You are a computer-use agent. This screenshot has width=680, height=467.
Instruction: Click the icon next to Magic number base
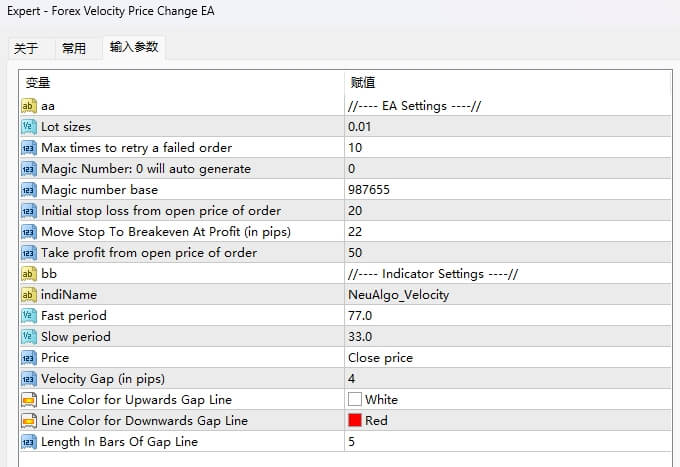(28, 190)
